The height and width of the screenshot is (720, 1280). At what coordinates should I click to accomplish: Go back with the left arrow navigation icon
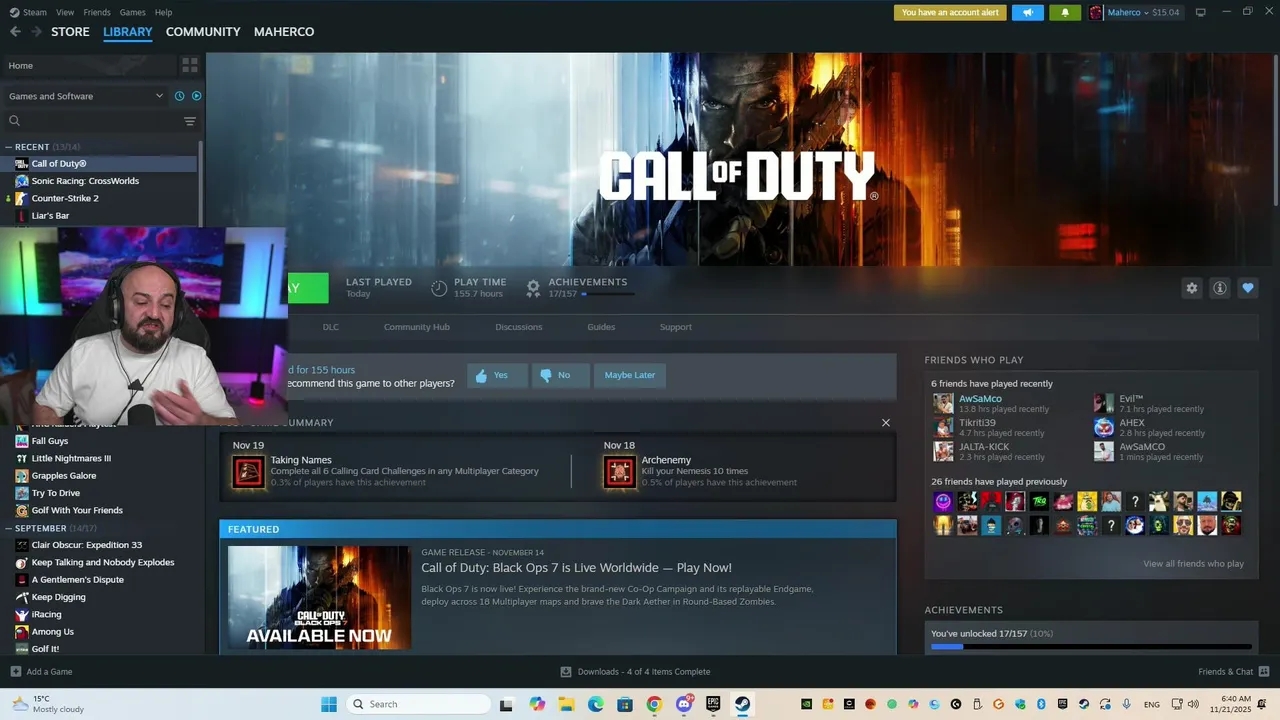(x=15, y=32)
